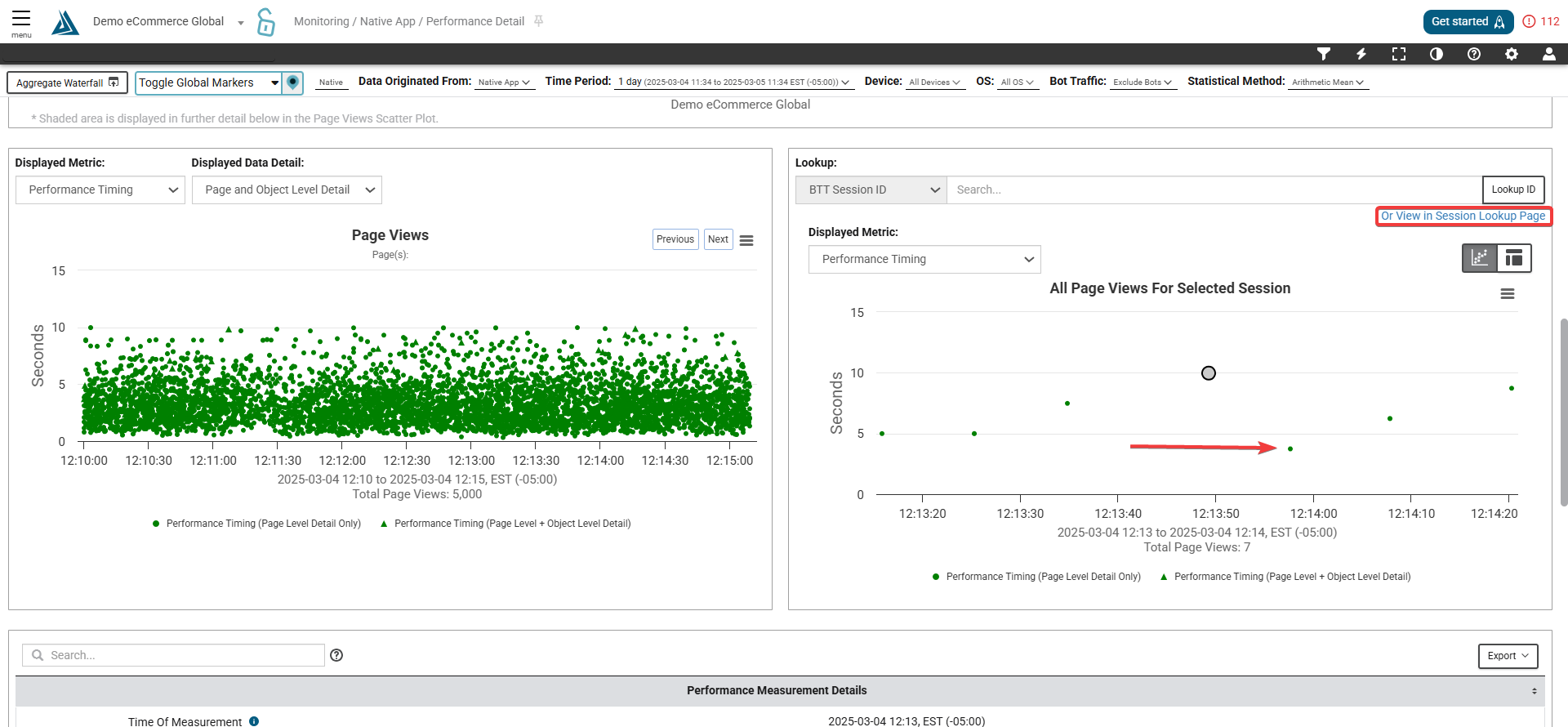This screenshot has height=727, width=1568.
Task: Open the filter funnel icon
Action: tap(1324, 54)
